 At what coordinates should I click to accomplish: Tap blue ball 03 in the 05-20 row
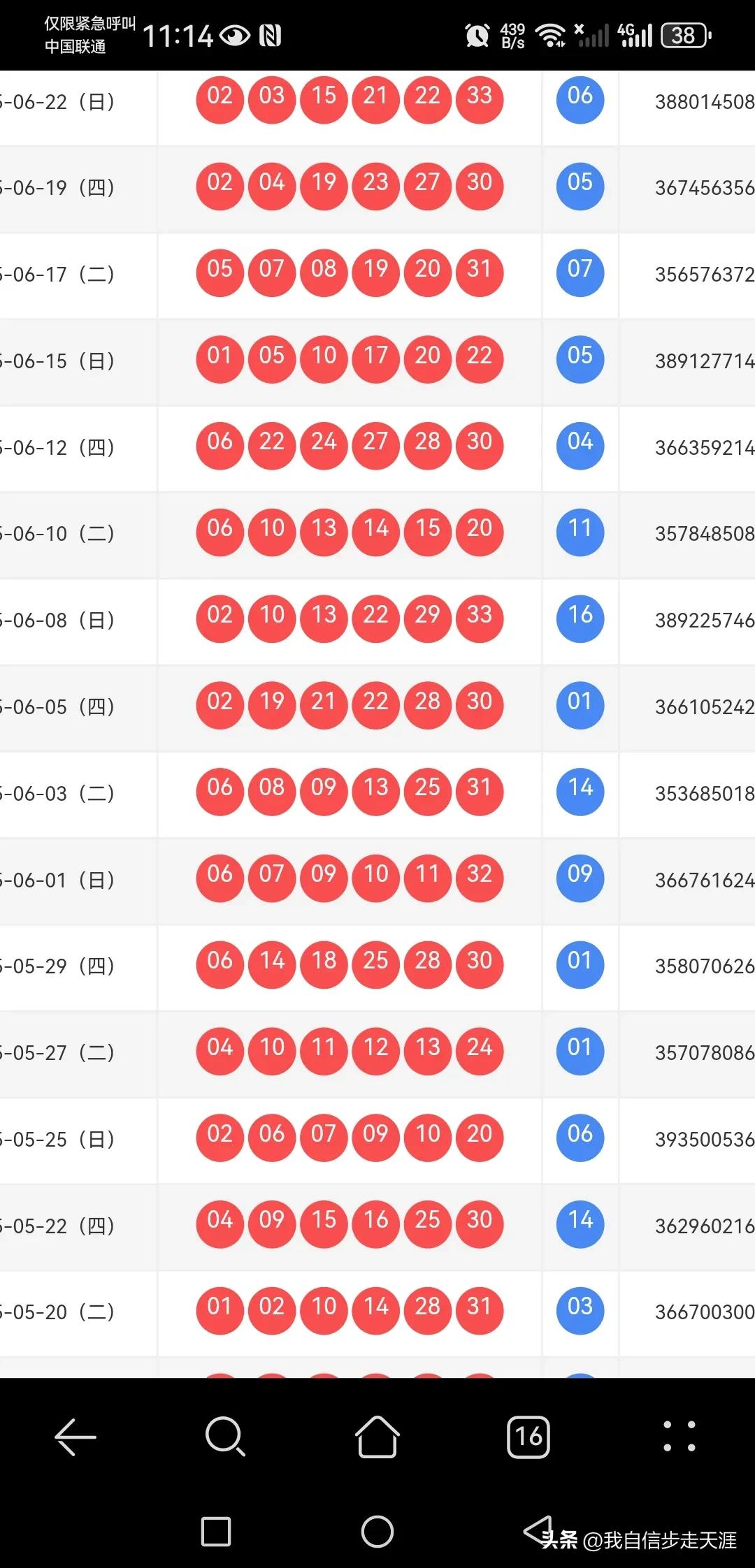[580, 1309]
